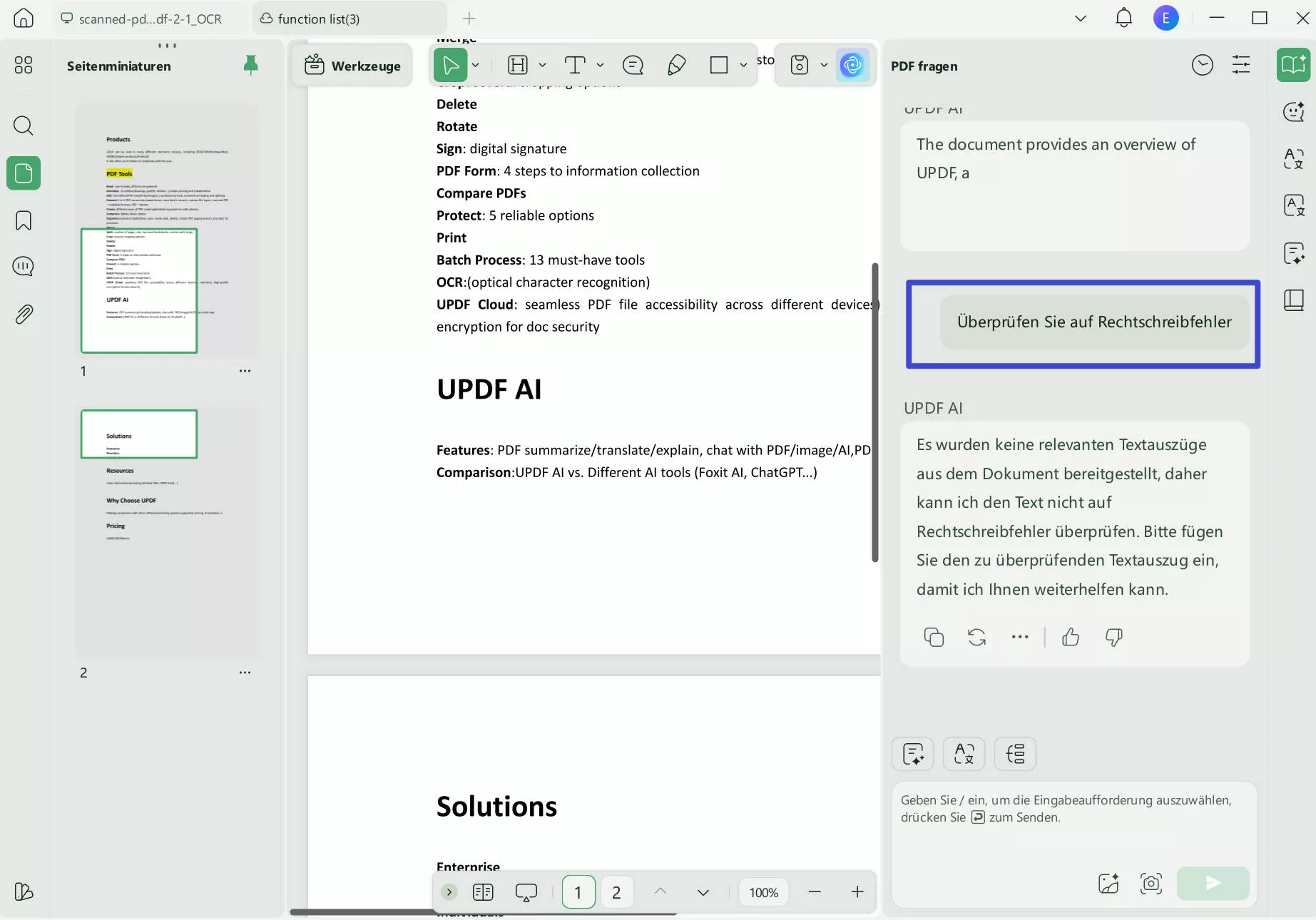This screenshot has width=1316, height=920.
Task: Open the AI chat sparkle face icon
Action: tap(1294, 111)
